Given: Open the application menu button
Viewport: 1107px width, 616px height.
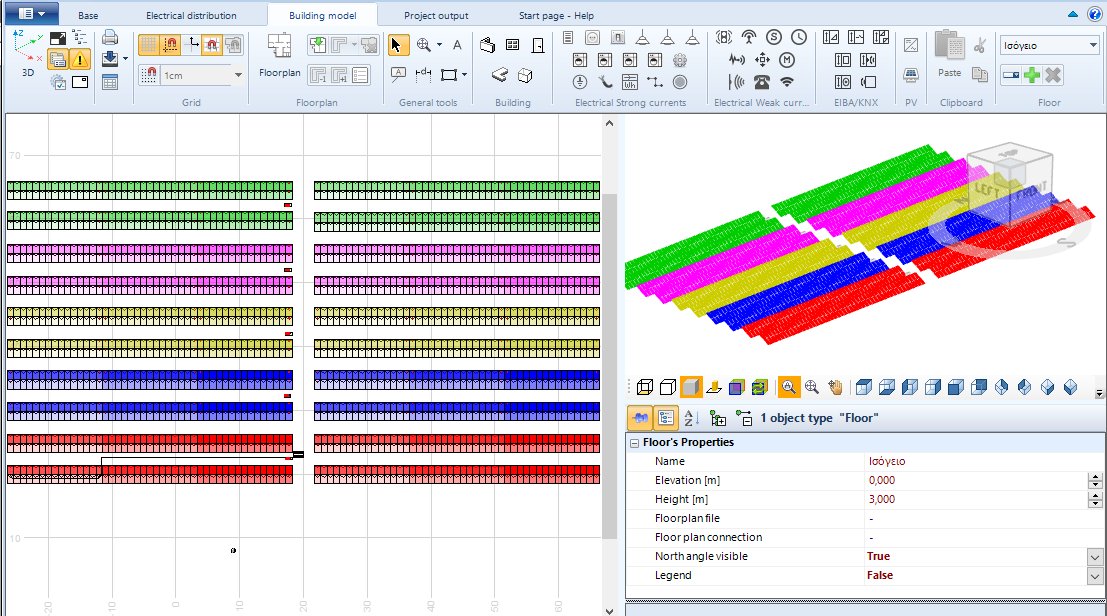Looking at the screenshot, I should [x=32, y=13].
